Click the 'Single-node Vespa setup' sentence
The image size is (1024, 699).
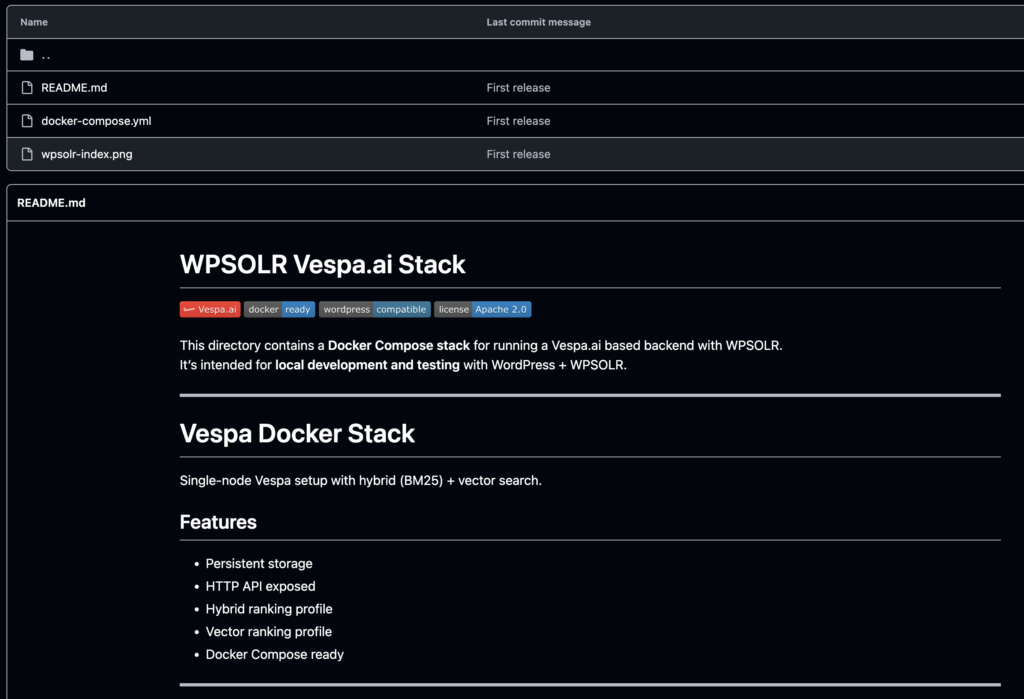[360, 481]
